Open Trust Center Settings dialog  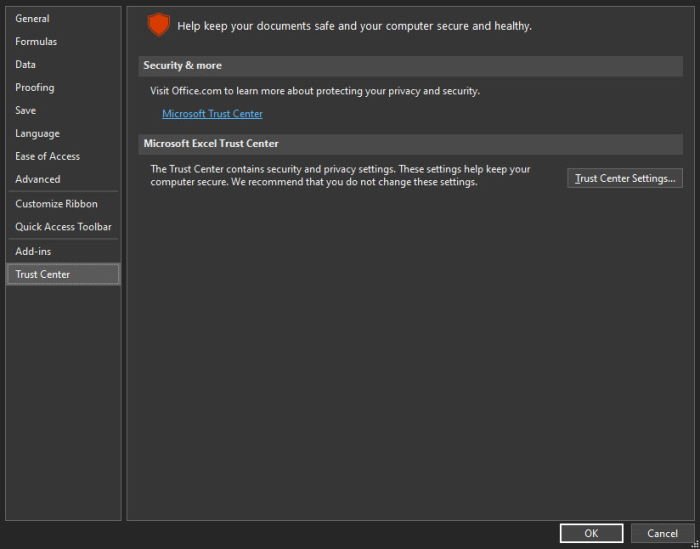tap(625, 179)
